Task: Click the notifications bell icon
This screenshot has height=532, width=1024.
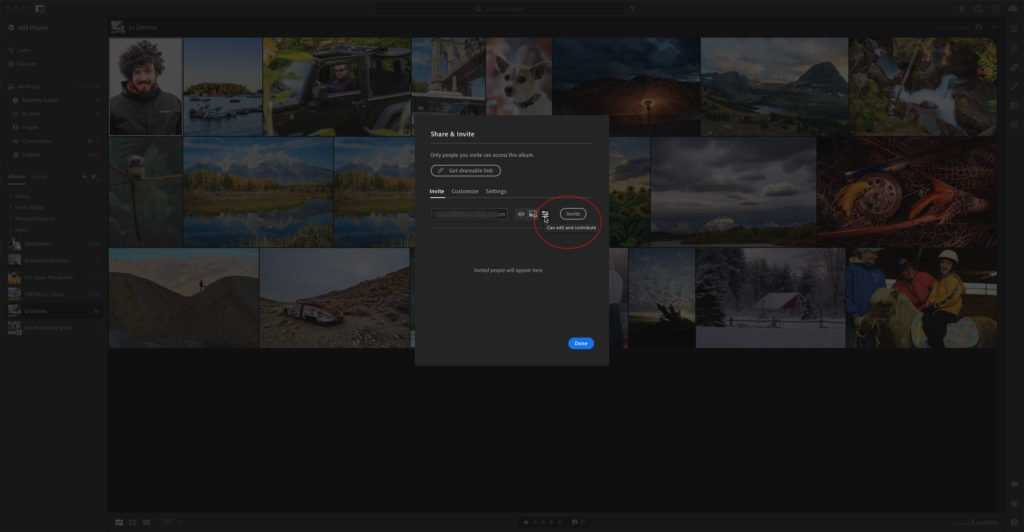Action: (x=961, y=9)
